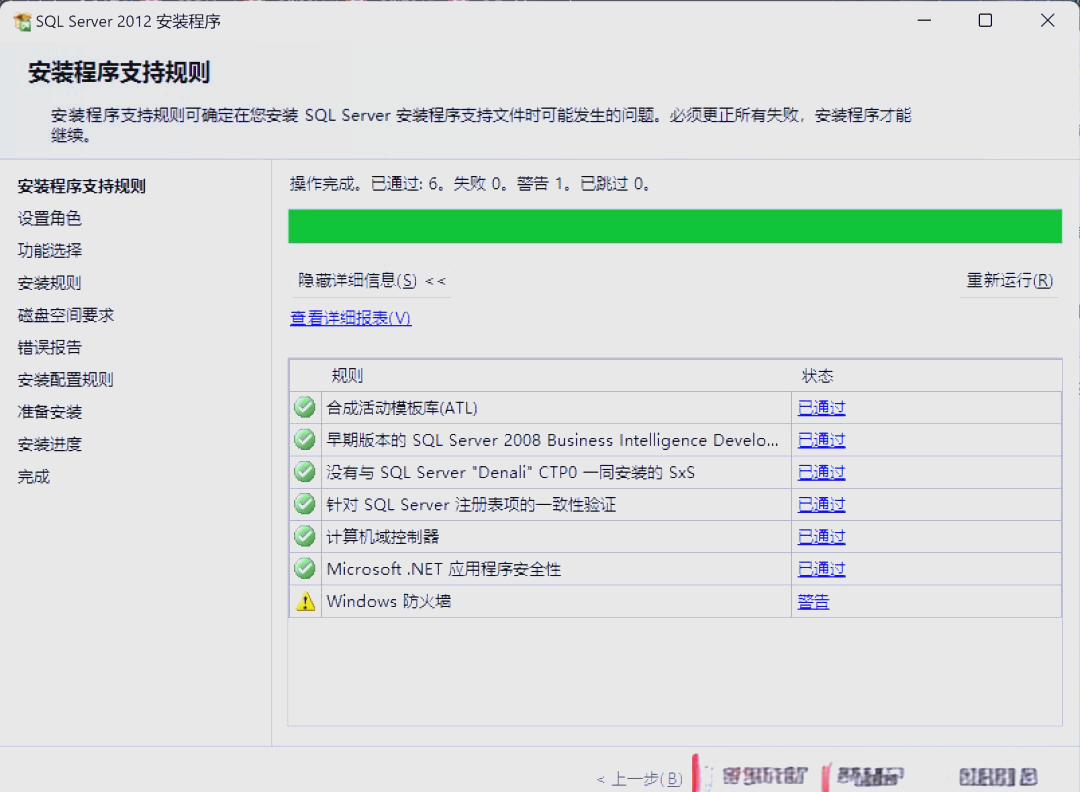Click the 状态 column header

pyautogui.click(x=818, y=375)
